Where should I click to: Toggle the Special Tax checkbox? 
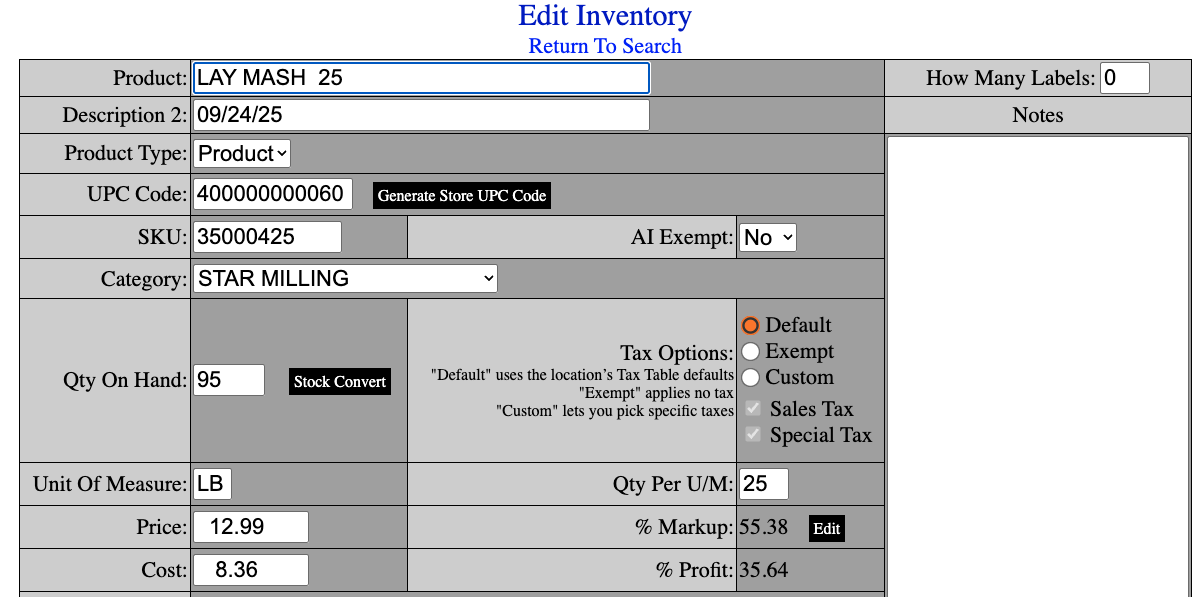[x=752, y=434]
